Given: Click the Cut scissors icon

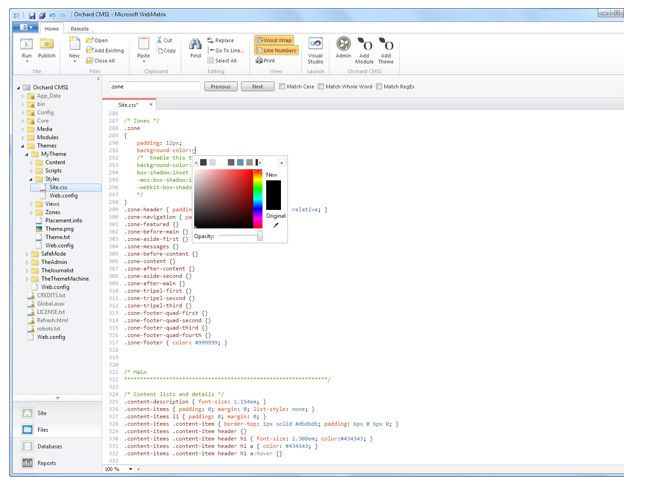Looking at the screenshot, I should tap(159, 40).
